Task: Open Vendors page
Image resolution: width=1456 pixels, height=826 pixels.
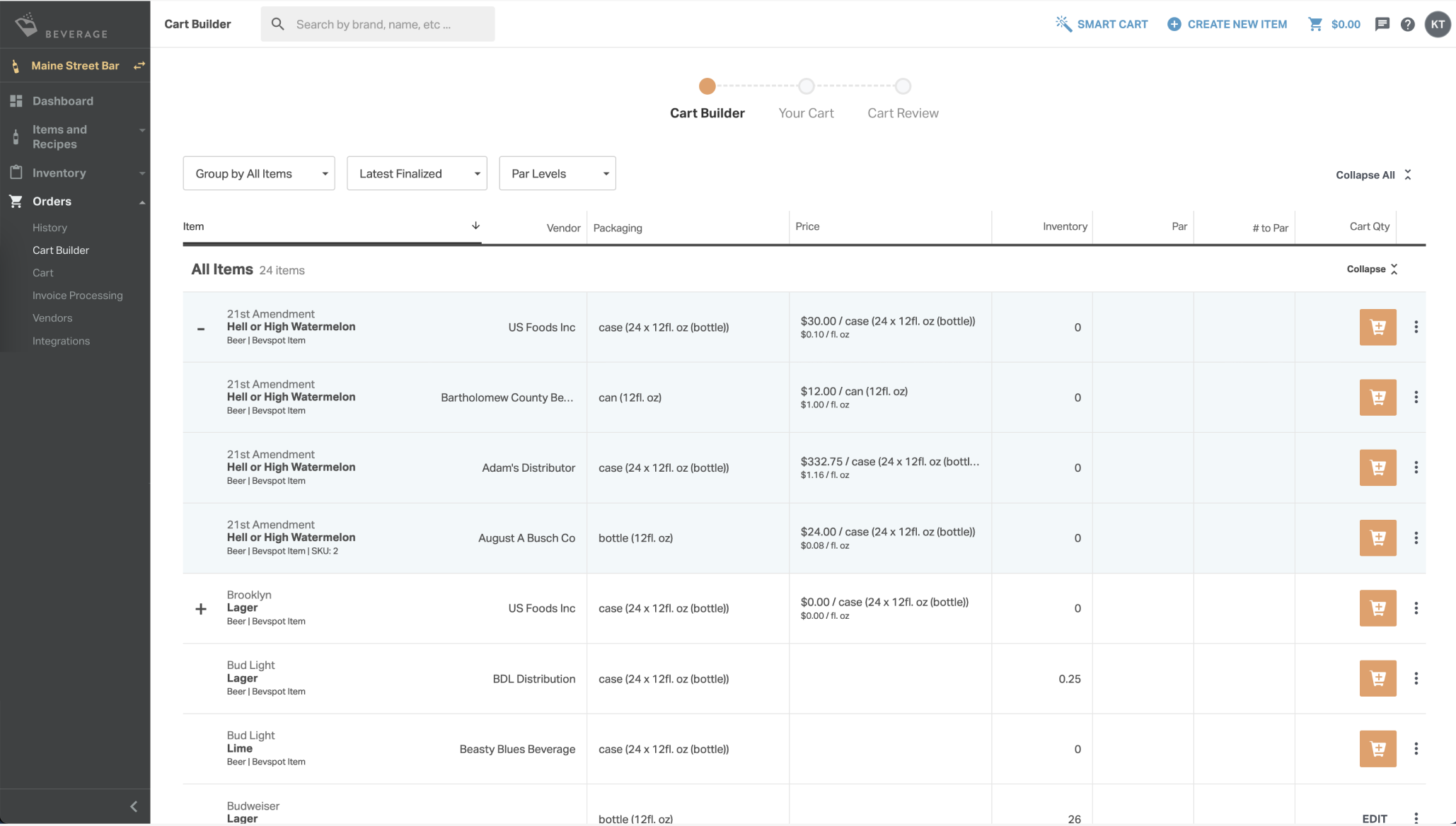Action: click(x=52, y=318)
